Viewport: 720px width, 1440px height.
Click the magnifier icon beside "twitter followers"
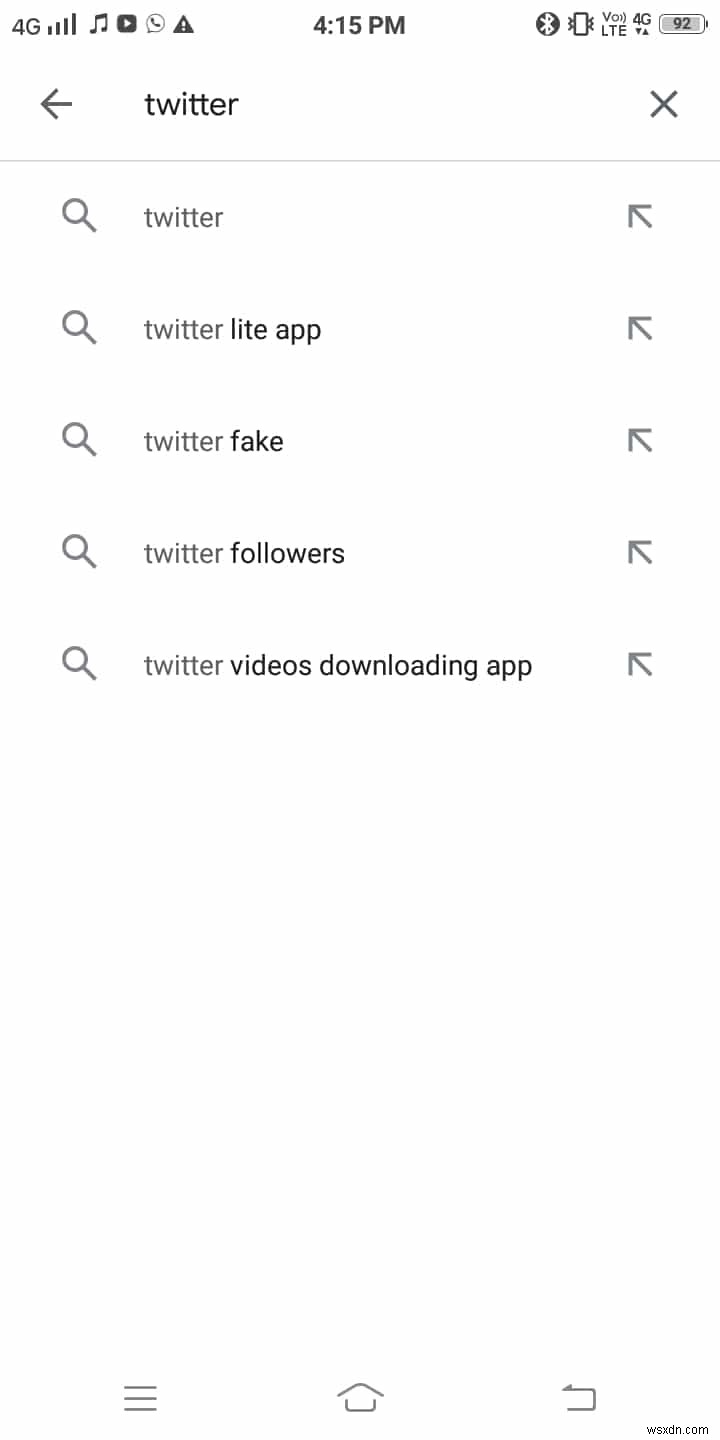[x=80, y=552]
